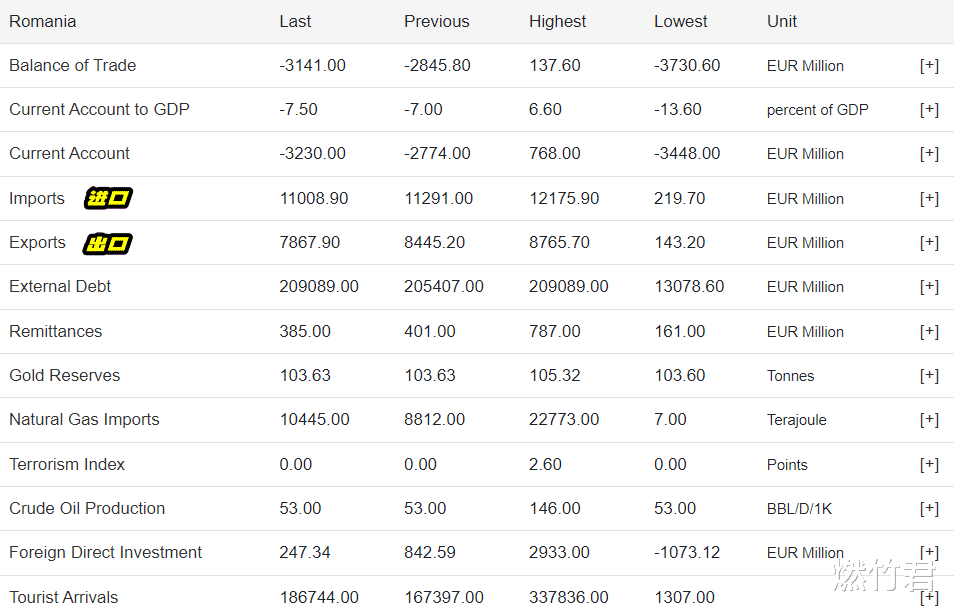954x616 pixels.
Task: Open the Balance of Trade link
Action: coord(73,66)
